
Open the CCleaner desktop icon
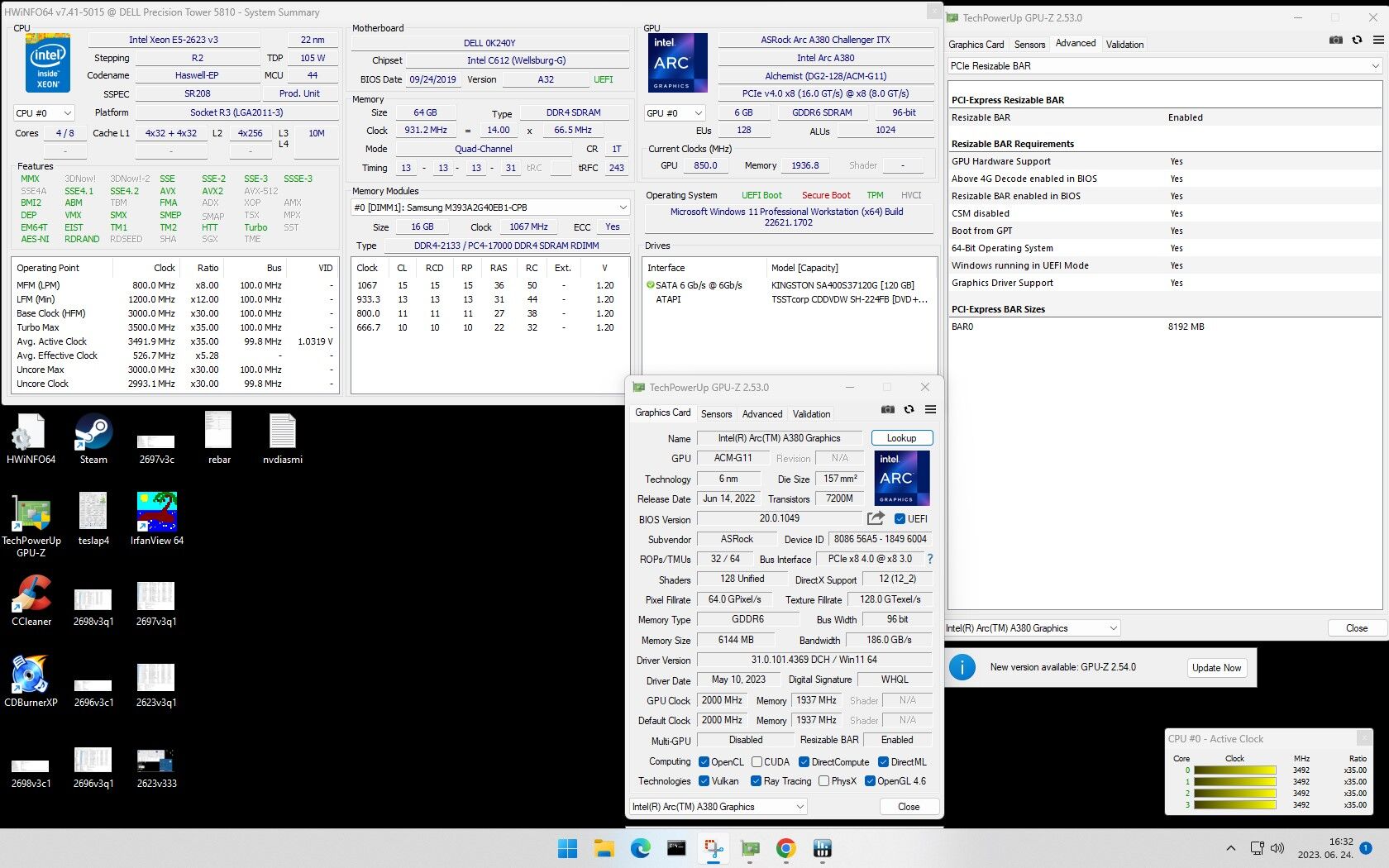(x=31, y=600)
